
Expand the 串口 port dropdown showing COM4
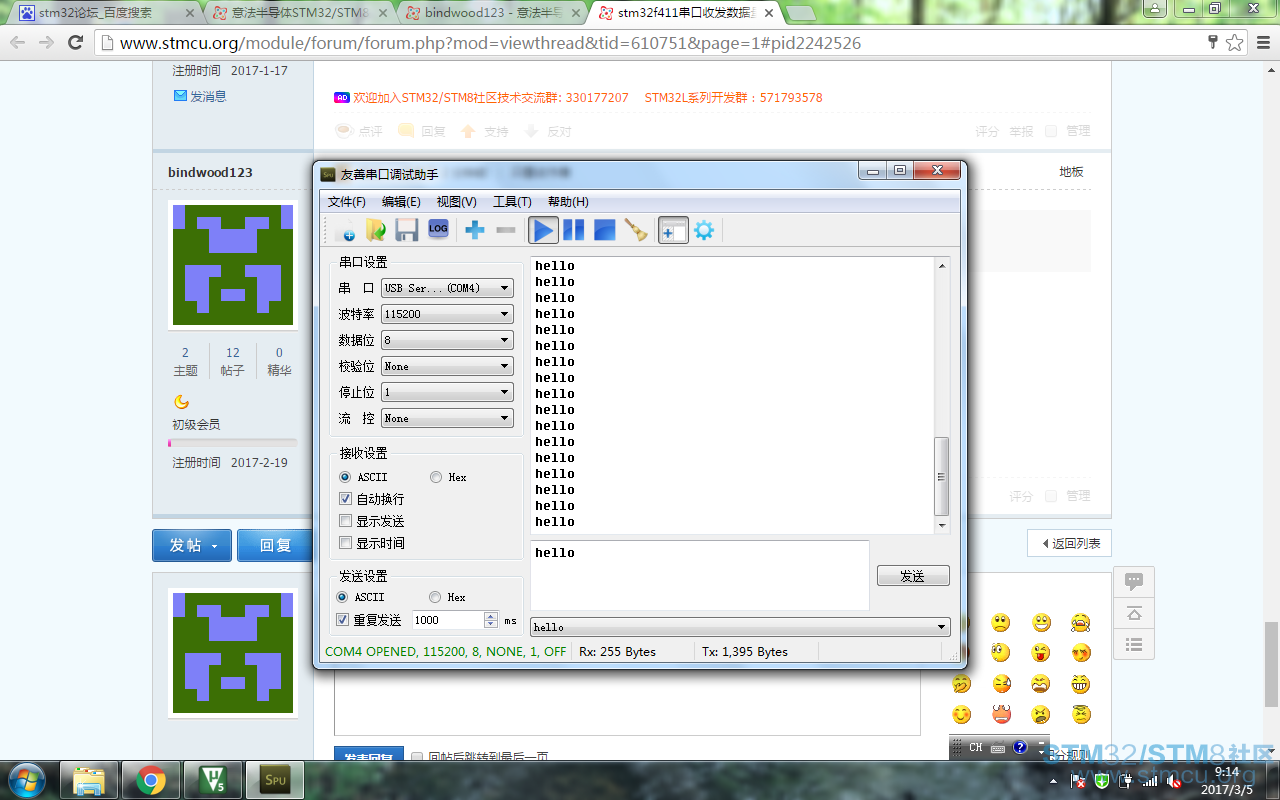point(447,288)
